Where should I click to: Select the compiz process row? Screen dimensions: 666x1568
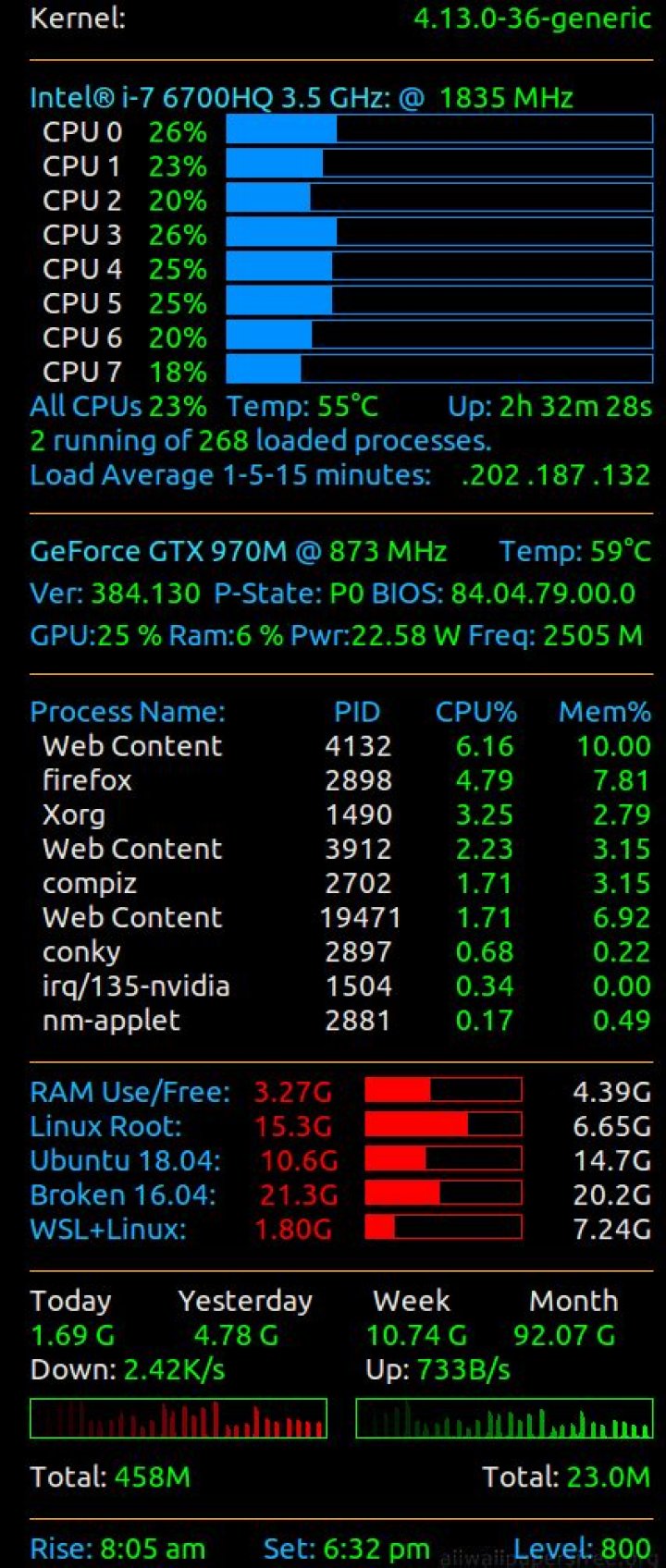[x=347, y=883]
